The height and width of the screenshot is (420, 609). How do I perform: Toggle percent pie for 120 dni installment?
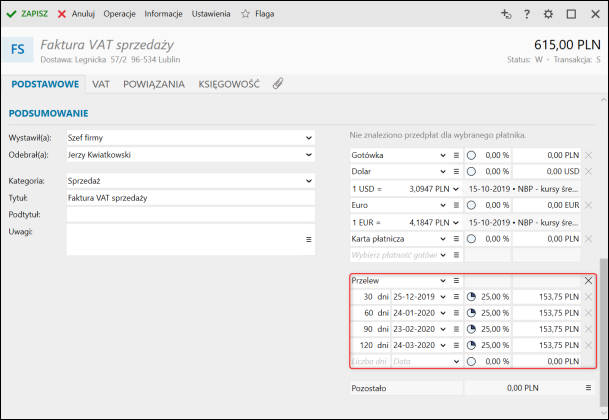pyautogui.click(x=471, y=345)
